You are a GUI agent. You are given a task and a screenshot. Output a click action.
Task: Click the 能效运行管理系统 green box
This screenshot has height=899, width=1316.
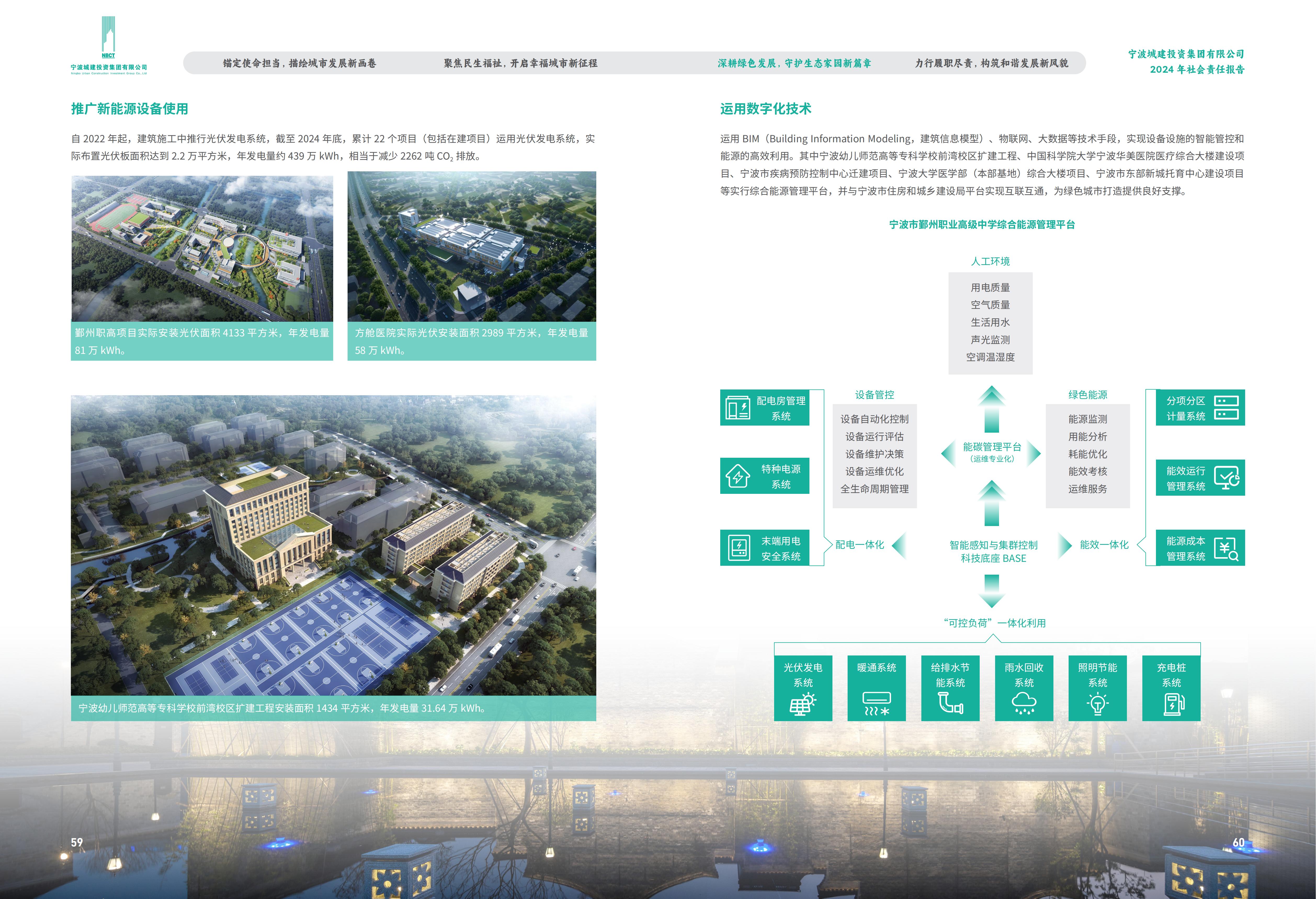pyautogui.click(x=1200, y=478)
